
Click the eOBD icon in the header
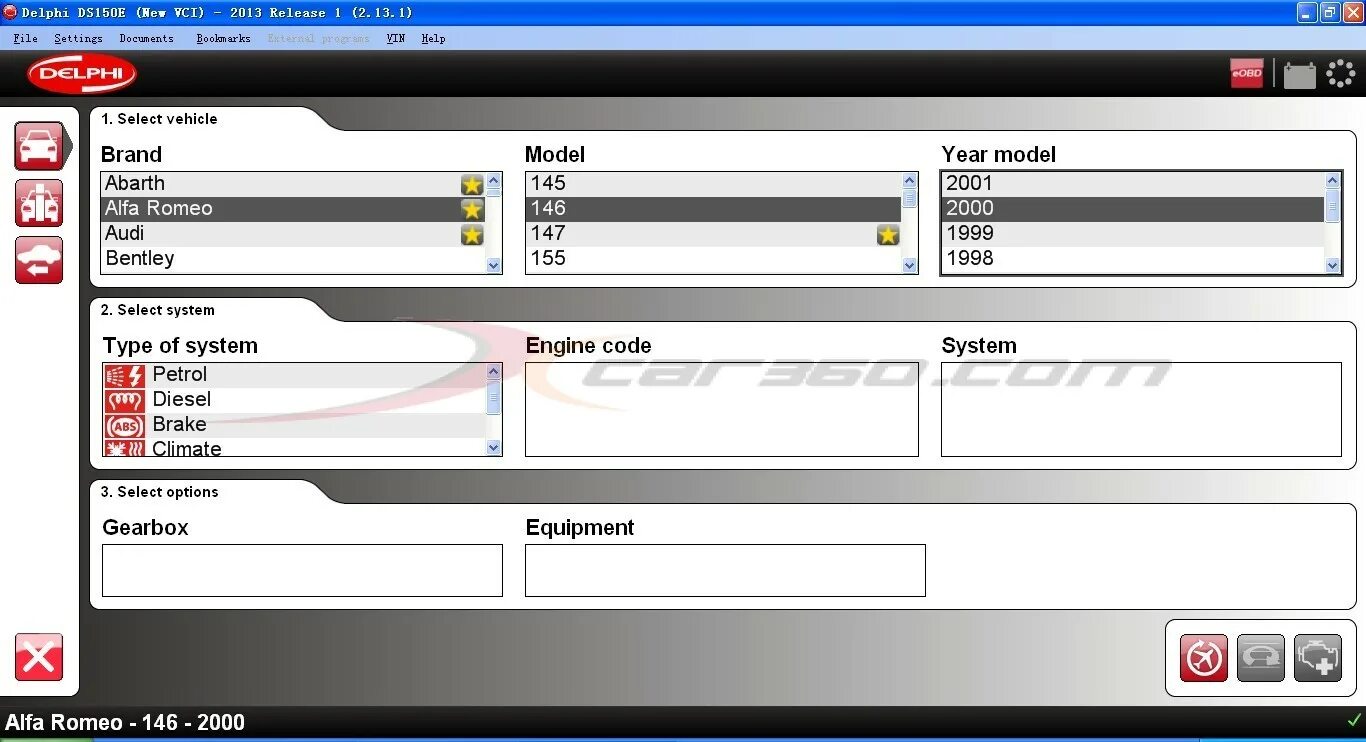point(1247,73)
